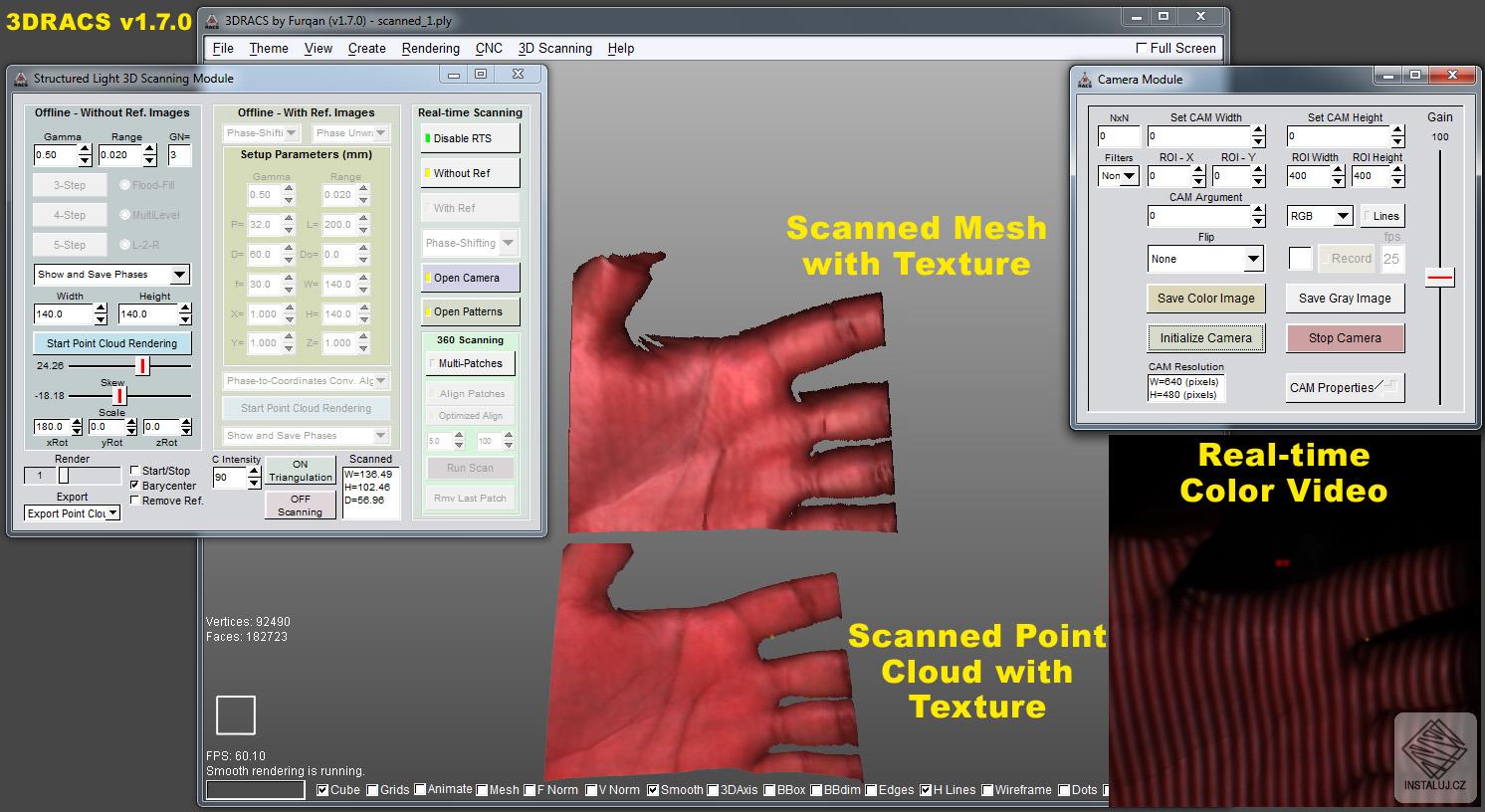This screenshot has height=812, width=1485.
Task: Open the Theme menu
Action: click(x=269, y=48)
